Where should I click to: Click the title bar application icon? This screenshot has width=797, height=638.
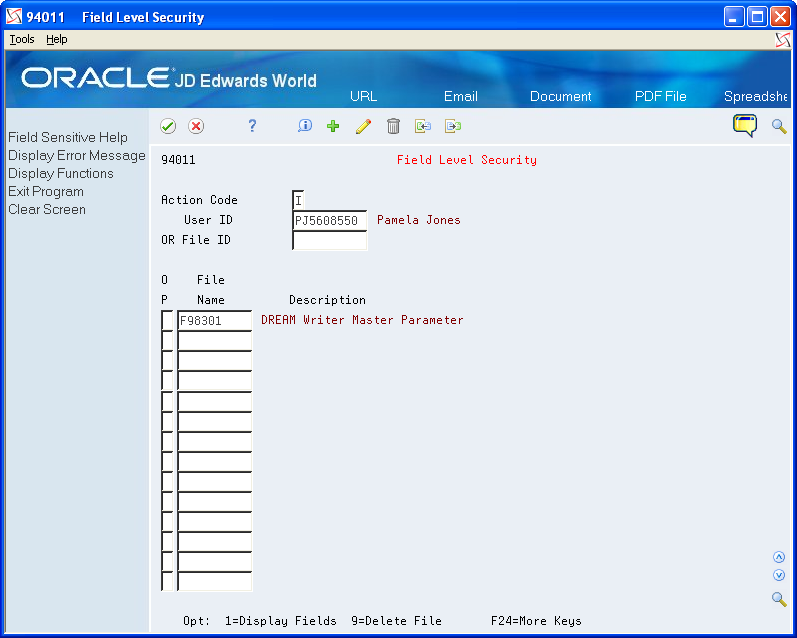14,17
